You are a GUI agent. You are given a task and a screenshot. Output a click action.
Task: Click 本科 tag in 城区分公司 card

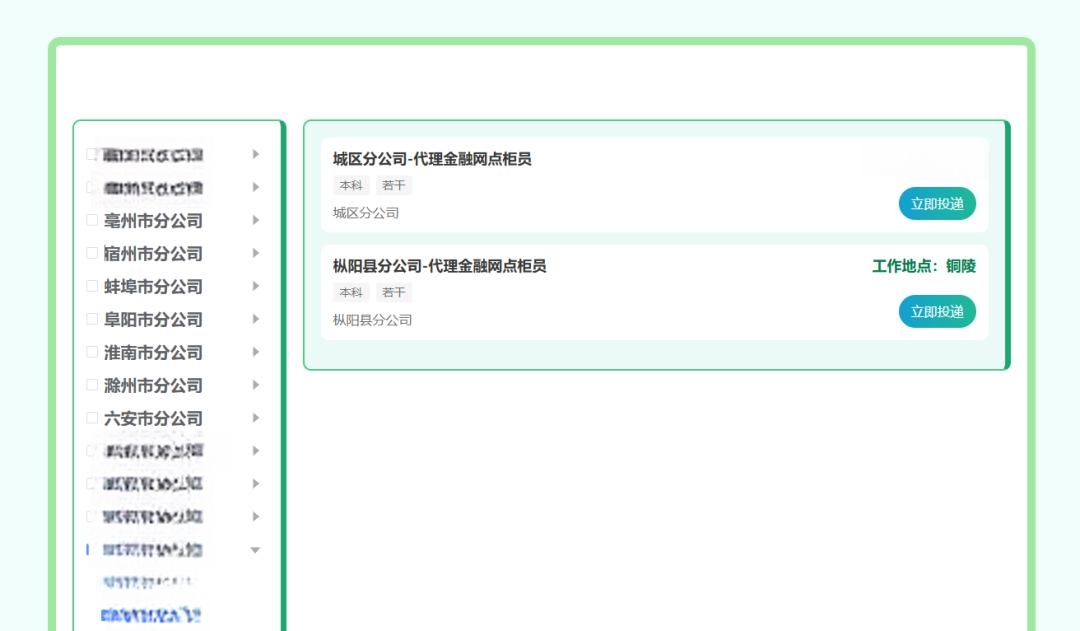(351, 185)
